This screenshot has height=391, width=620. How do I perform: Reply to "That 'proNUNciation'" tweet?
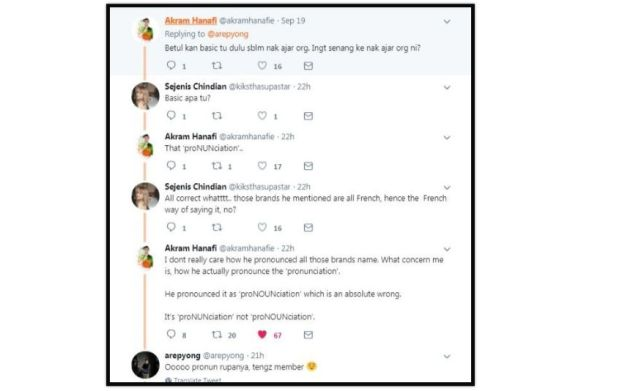pyautogui.click(x=171, y=165)
